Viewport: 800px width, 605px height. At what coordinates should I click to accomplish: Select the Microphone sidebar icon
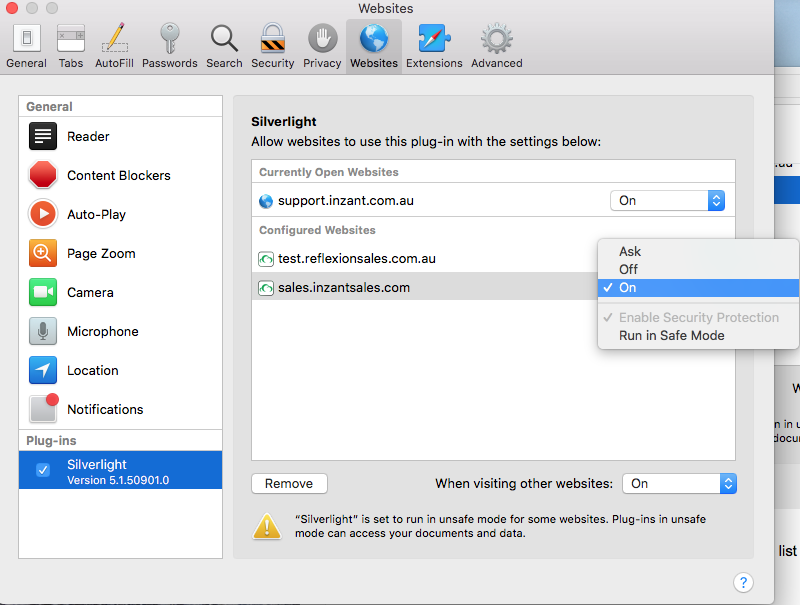coord(43,331)
